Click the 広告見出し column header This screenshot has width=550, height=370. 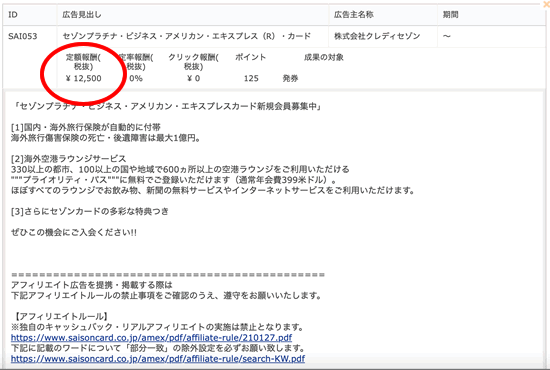coord(82,14)
